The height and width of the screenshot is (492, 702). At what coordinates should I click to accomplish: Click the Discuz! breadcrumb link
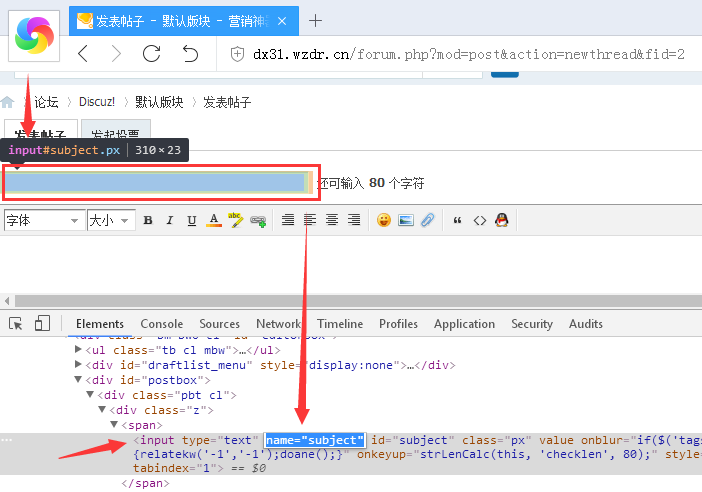point(97,102)
